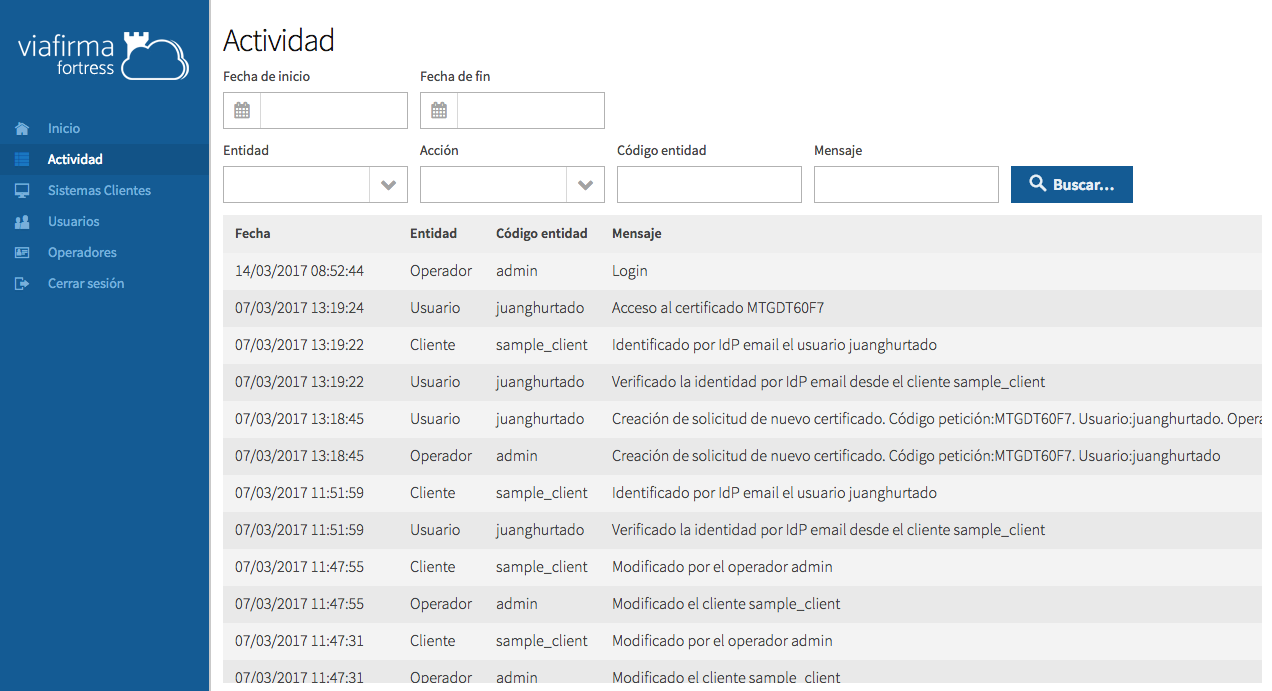Navigate to Operadores
This screenshot has height=691, width=1272.
pyautogui.click(x=82, y=252)
